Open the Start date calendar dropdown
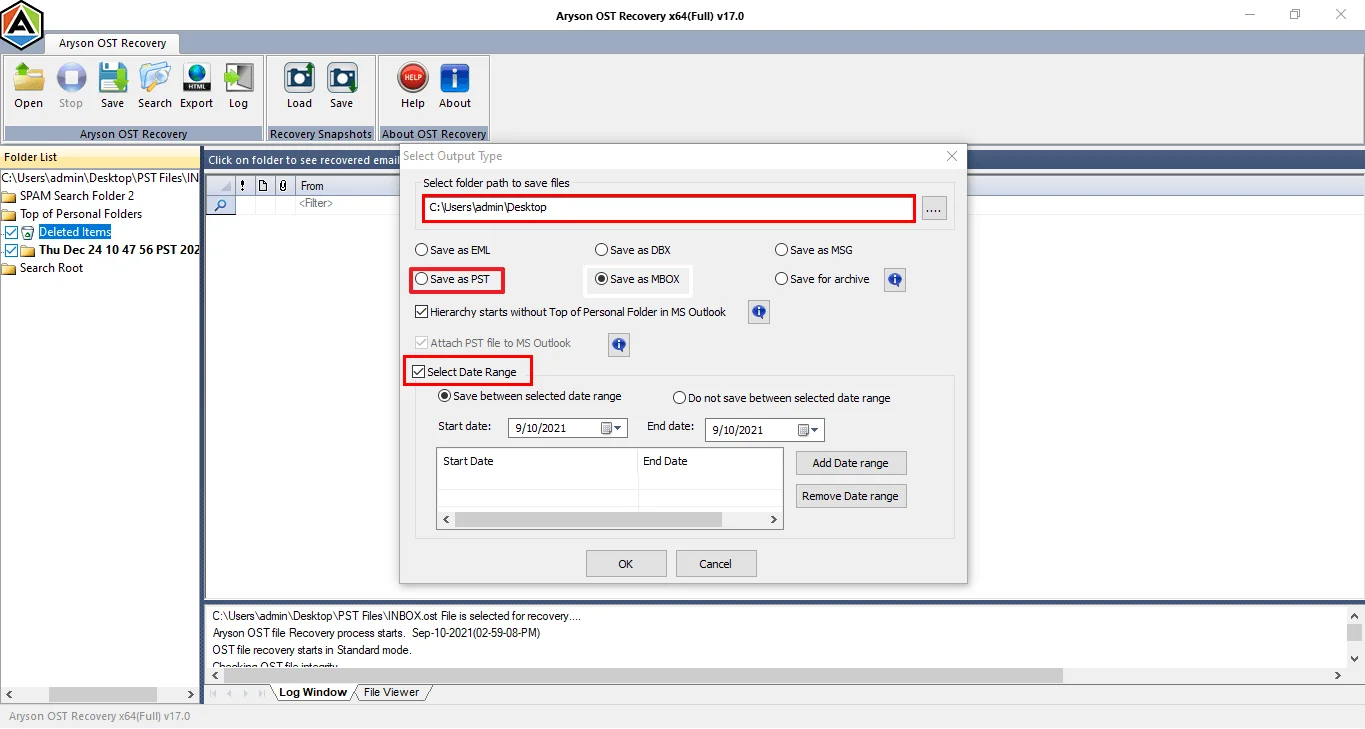1365x729 pixels. pos(611,428)
